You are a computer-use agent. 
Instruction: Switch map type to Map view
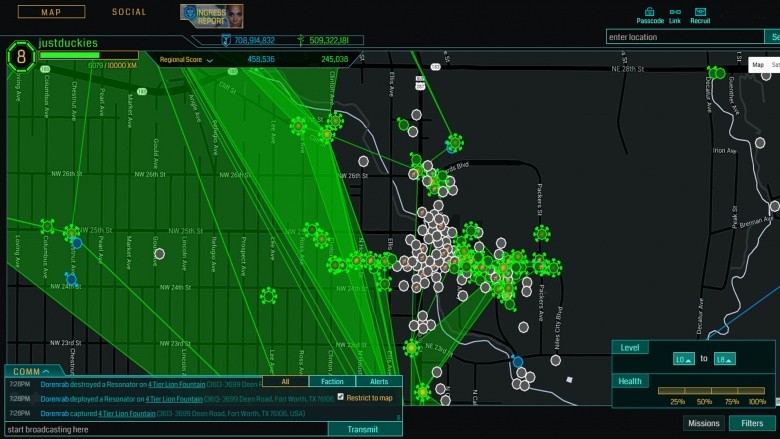tap(758, 65)
